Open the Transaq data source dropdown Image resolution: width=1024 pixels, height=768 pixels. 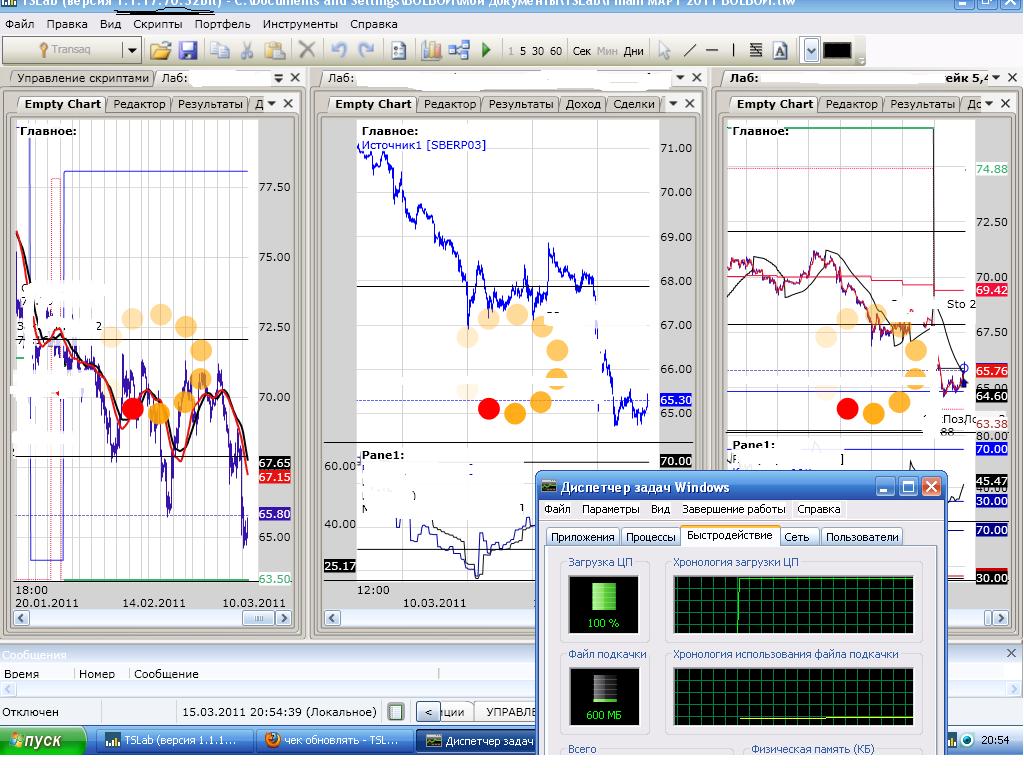[x=131, y=50]
